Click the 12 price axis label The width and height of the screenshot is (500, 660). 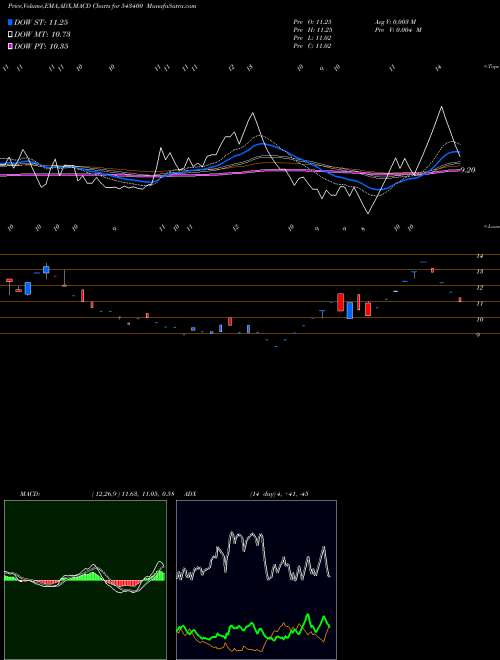pos(479,288)
